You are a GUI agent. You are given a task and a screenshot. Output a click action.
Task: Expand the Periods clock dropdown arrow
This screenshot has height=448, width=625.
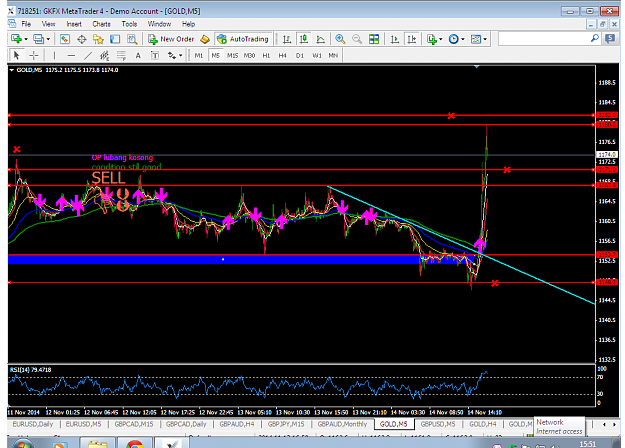click(463, 39)
